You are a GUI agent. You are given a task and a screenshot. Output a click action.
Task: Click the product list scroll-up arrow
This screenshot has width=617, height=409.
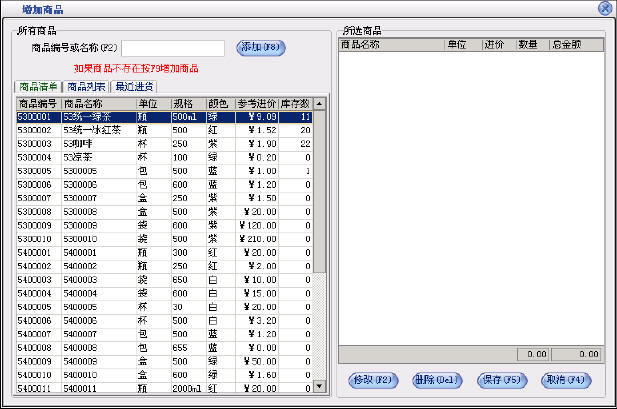pos(319,103)
